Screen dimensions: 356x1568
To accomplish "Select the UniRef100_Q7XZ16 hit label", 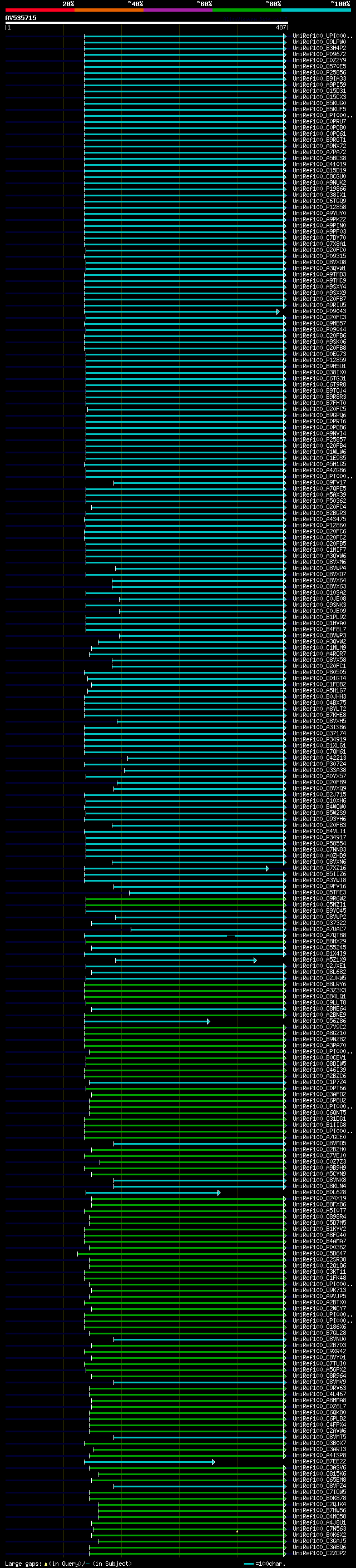I will coord(319,868).
